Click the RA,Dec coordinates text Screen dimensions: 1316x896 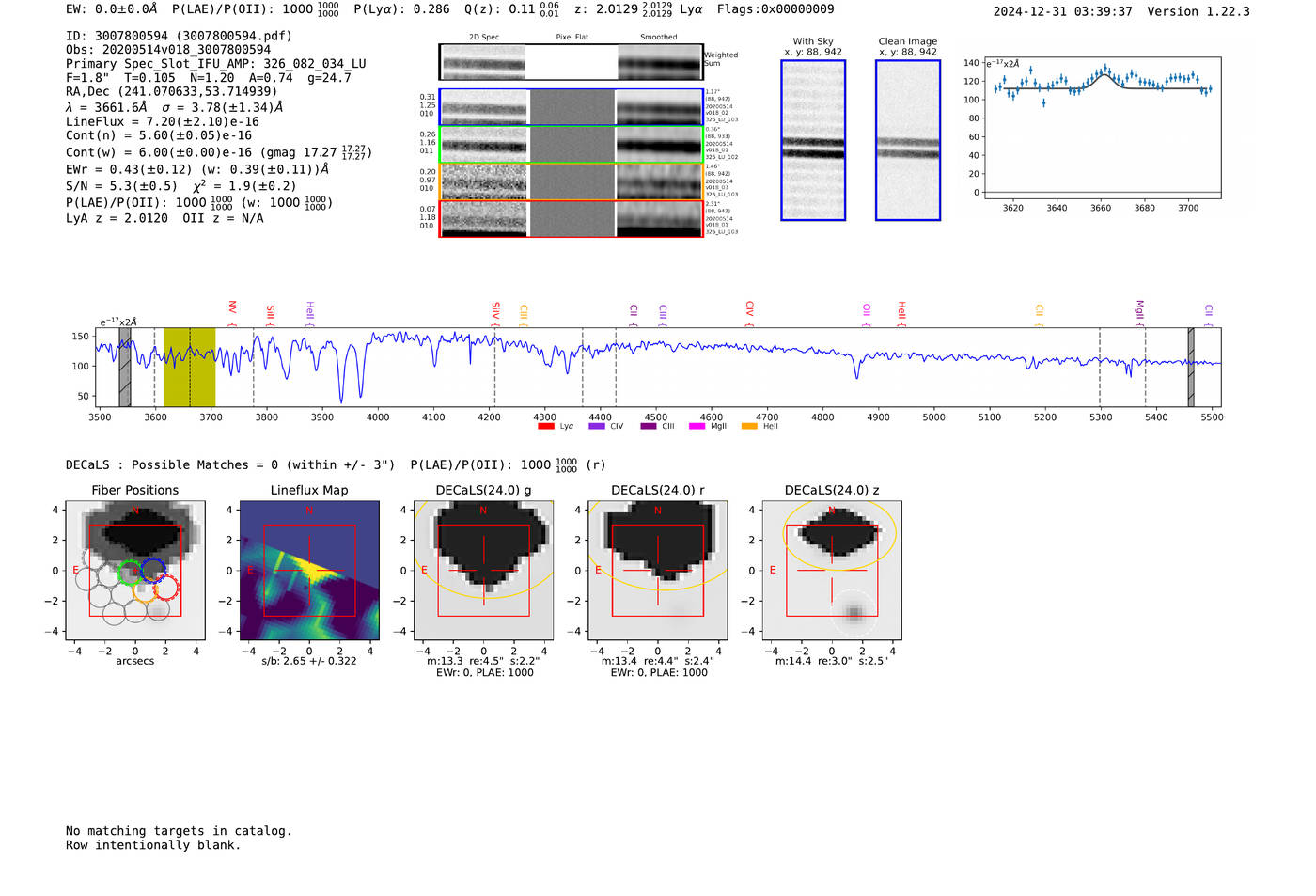(x=172, y=92)
